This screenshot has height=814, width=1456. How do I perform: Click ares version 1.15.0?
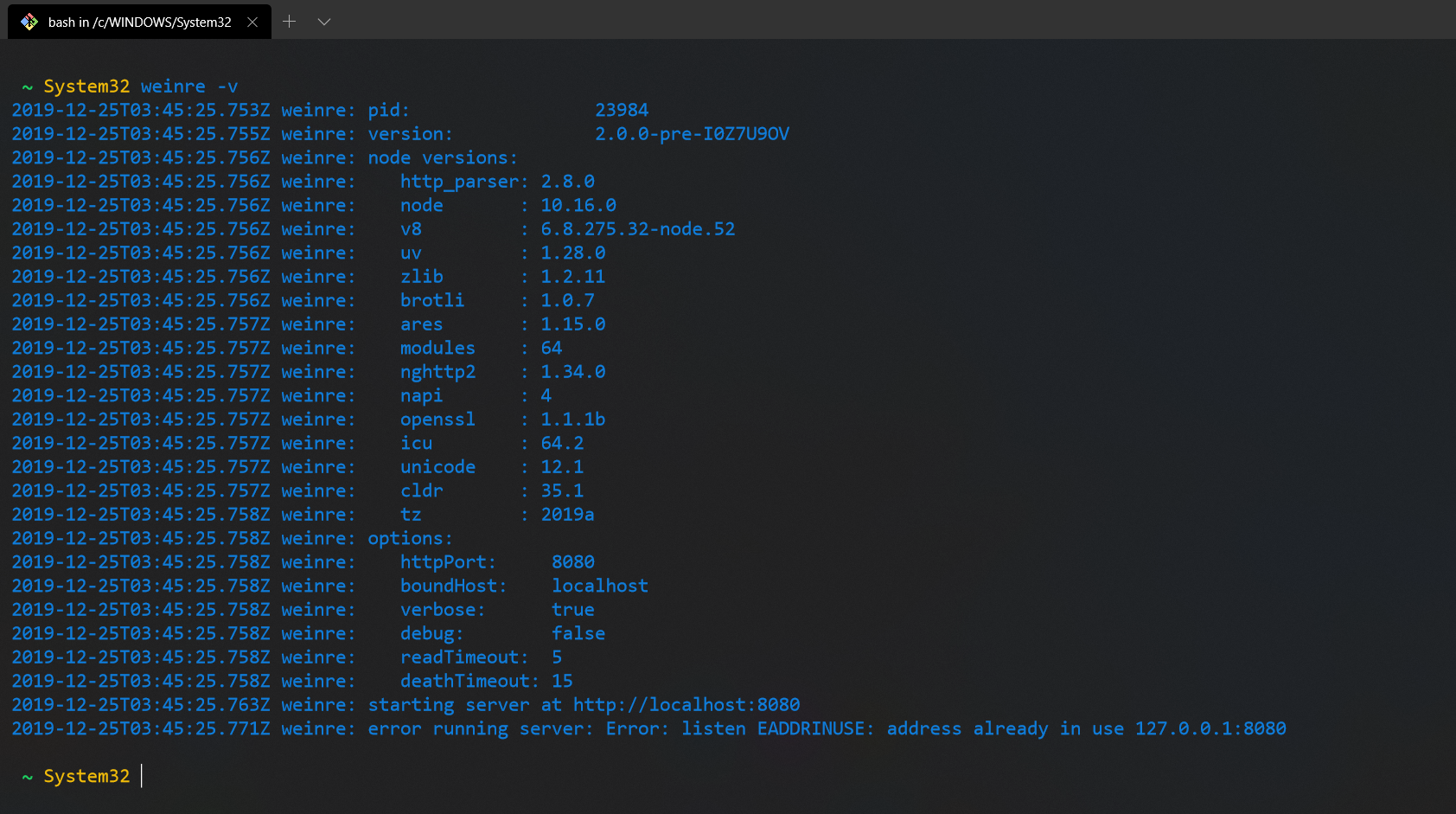(x=573, y=324)
